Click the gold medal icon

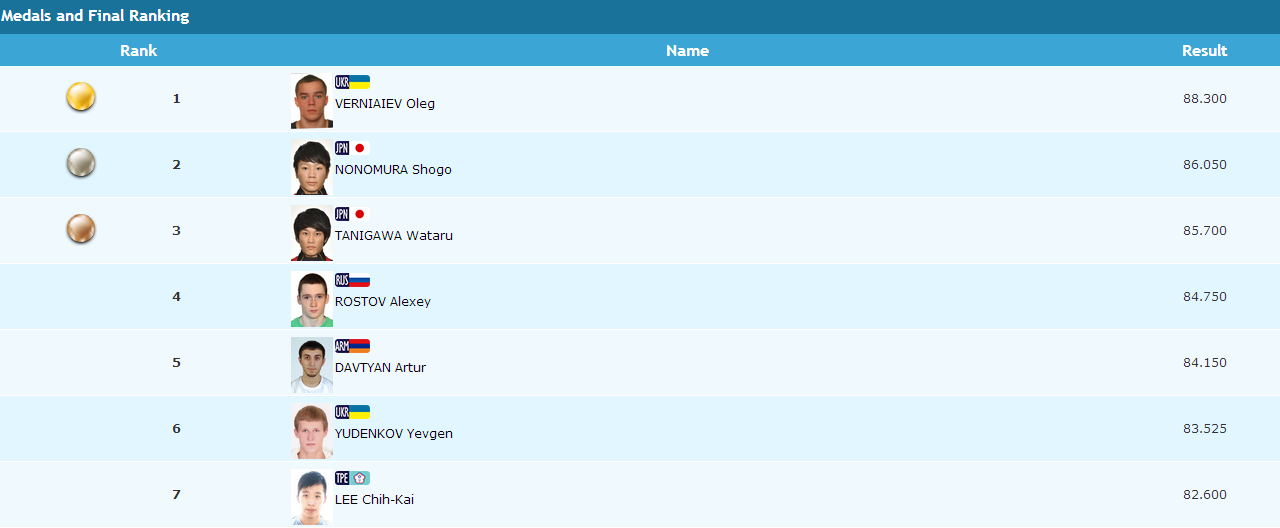tap(81, 97)
